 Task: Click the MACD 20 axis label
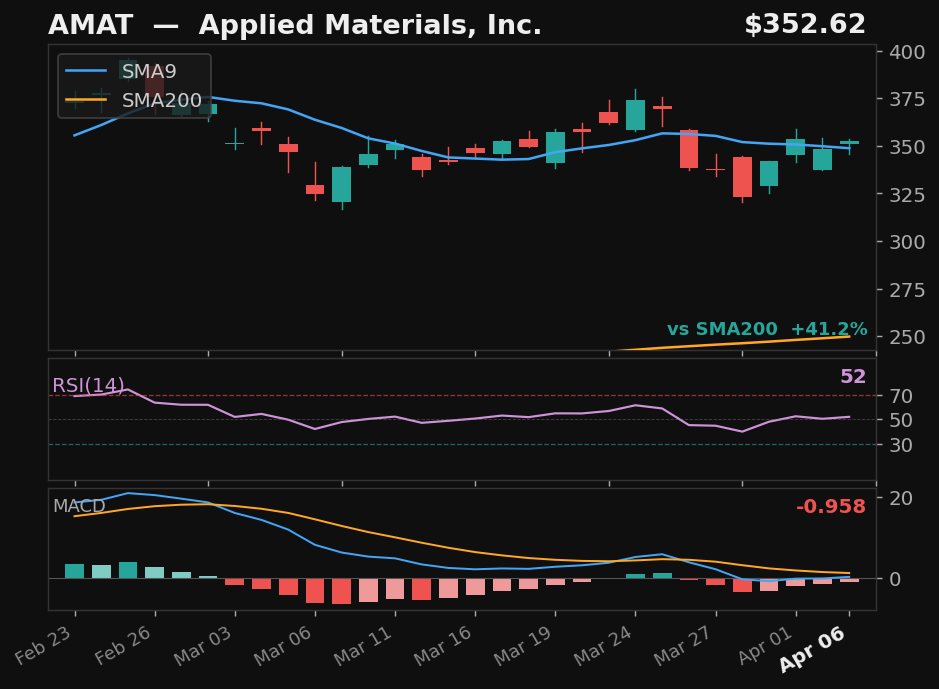tap(901, 498)
